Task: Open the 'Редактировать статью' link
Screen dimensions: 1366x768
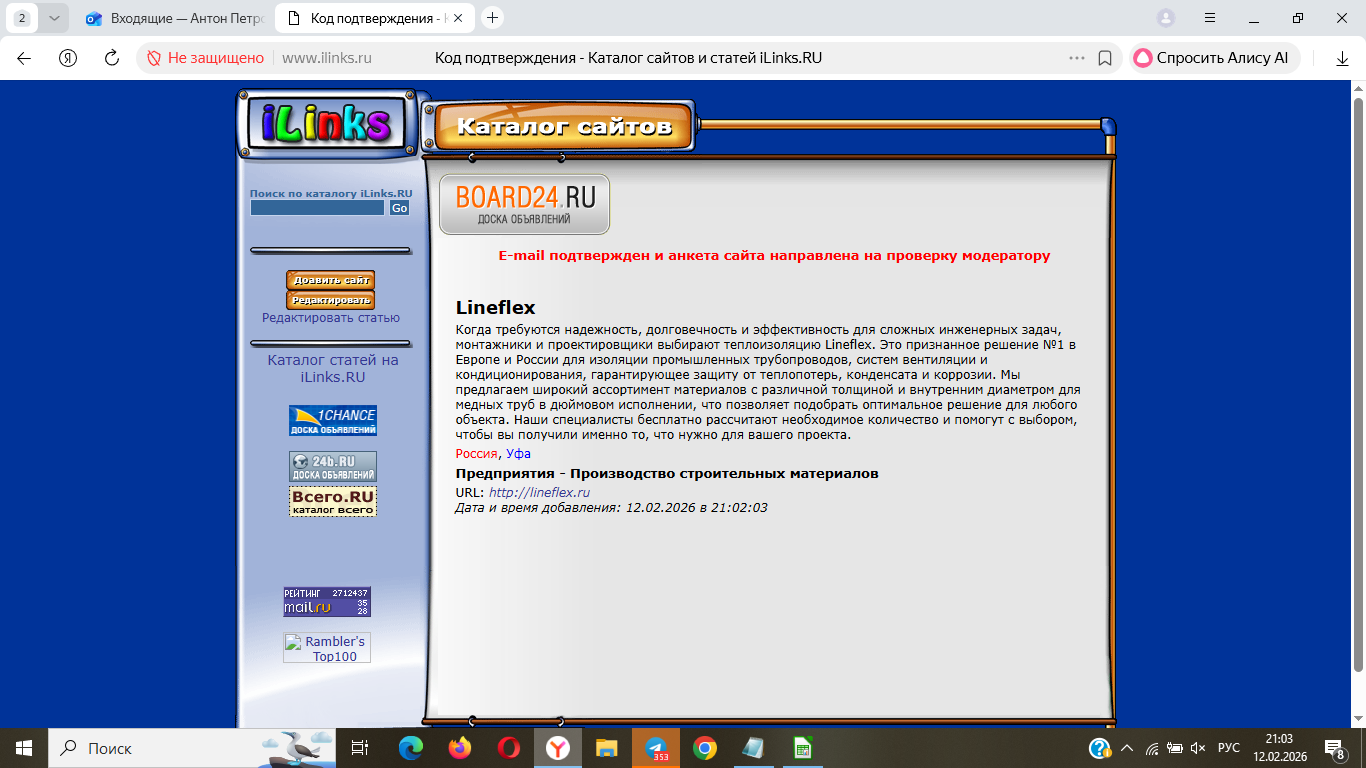Action: pos(331,318)
